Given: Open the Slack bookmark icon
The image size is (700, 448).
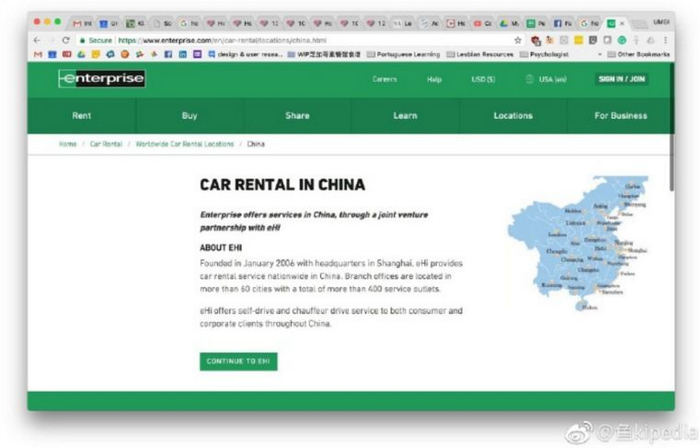Looking at the screenshot, I should pos(139,54).
